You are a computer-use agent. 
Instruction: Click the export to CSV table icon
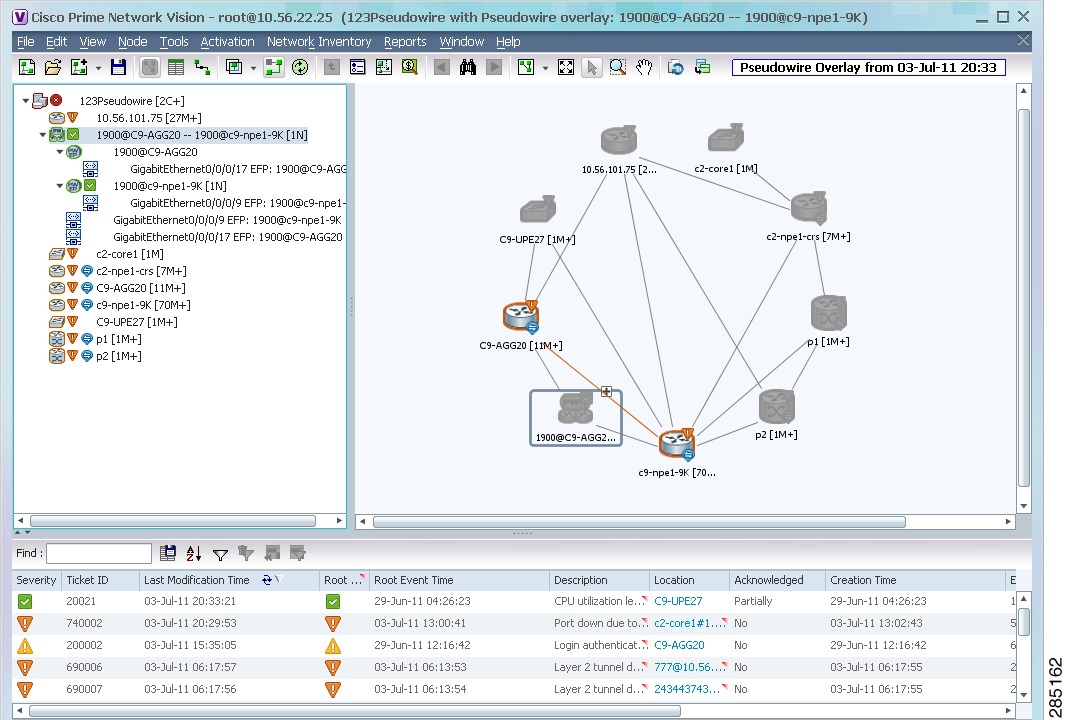tap(168, 553)
